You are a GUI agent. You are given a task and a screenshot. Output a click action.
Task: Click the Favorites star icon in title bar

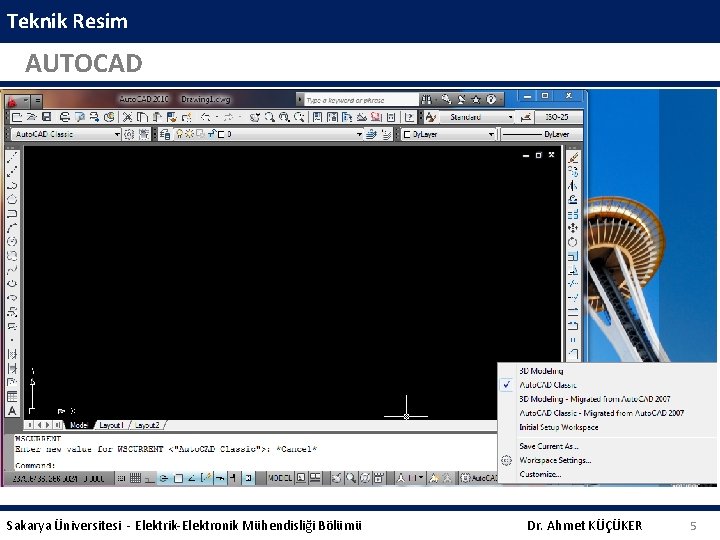[x=476, y=100]
